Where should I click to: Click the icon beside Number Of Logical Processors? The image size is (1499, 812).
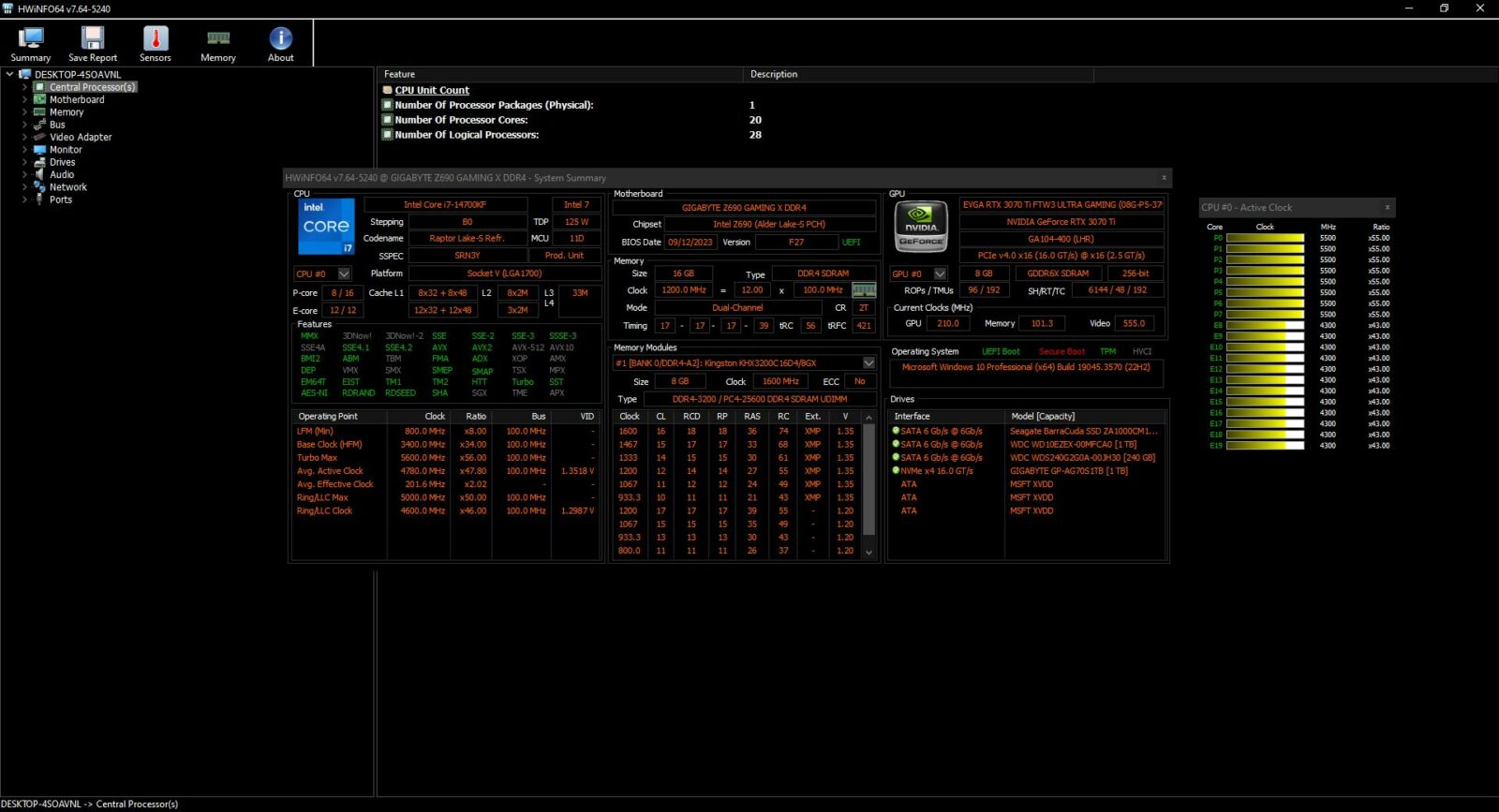tap(387, 135)
